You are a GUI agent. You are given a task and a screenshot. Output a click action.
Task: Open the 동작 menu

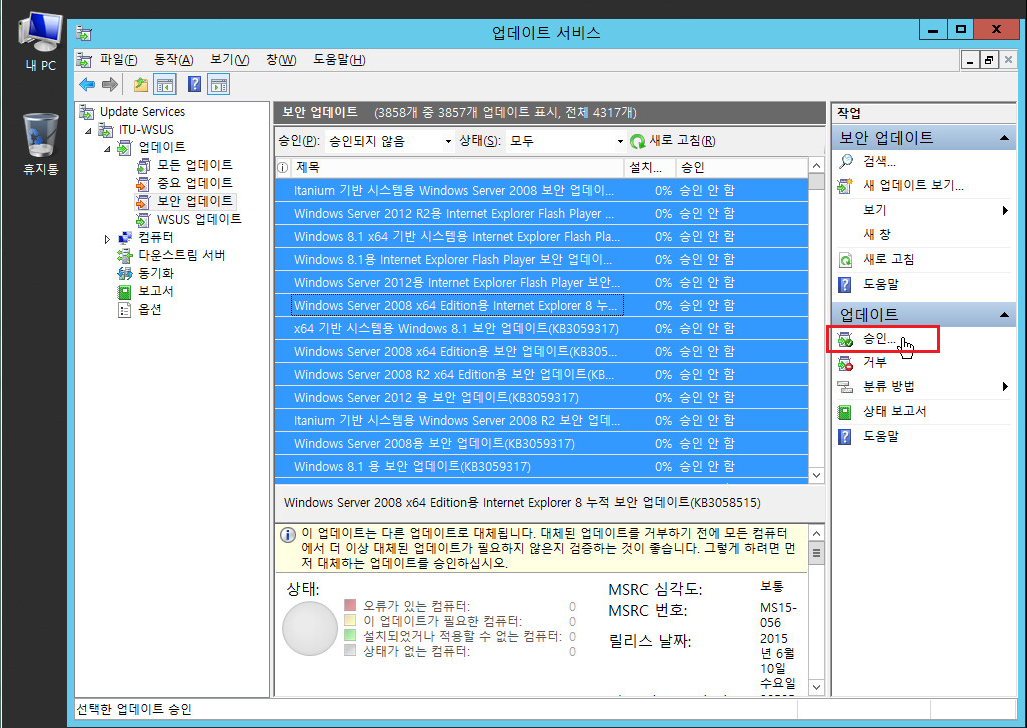coord(173,60)
